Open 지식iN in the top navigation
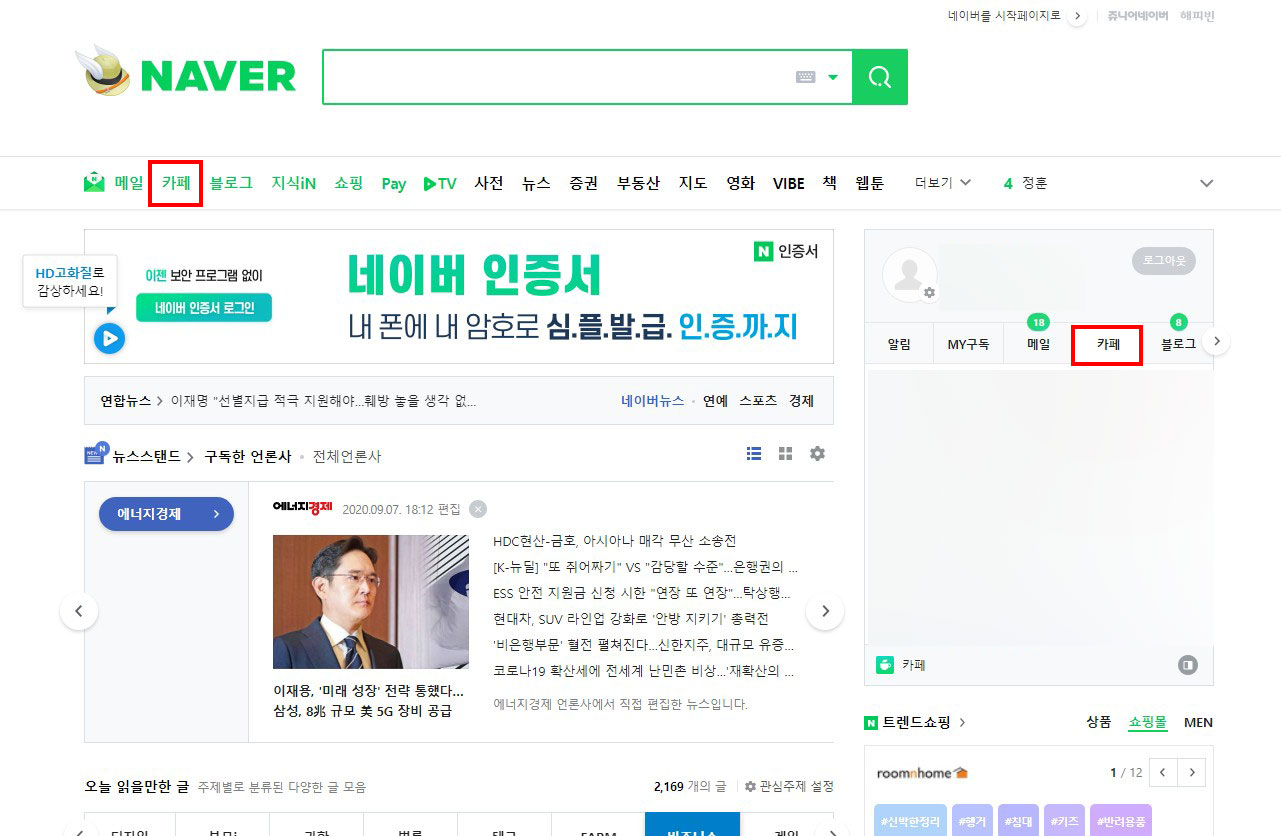Viewport: 1281px width, 836px height. [x=294, y=183]
